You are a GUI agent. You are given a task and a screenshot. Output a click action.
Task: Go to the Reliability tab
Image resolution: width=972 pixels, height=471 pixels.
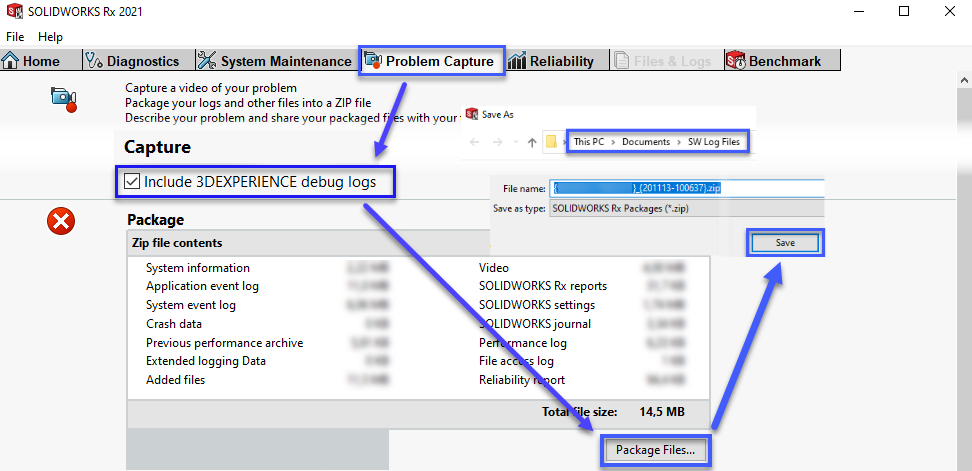557,61
